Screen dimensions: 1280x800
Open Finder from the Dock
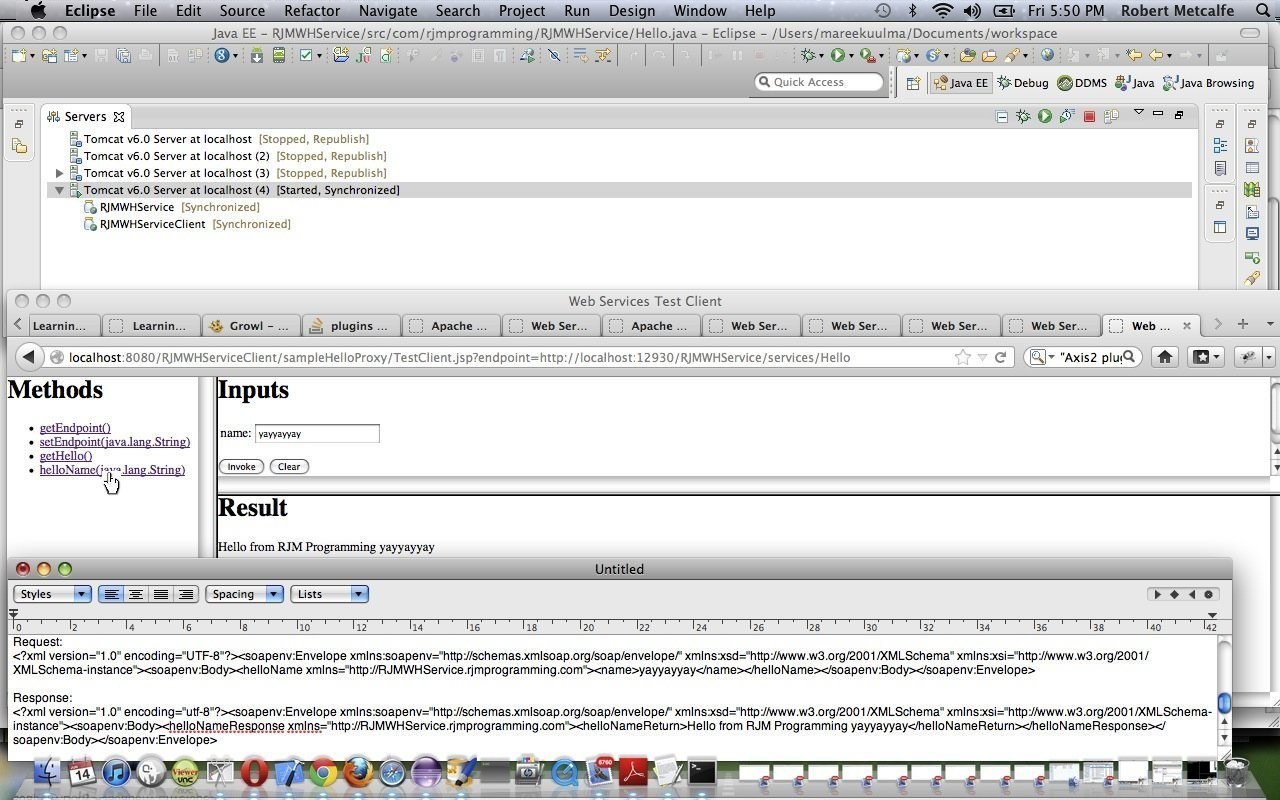click(47, 772)
